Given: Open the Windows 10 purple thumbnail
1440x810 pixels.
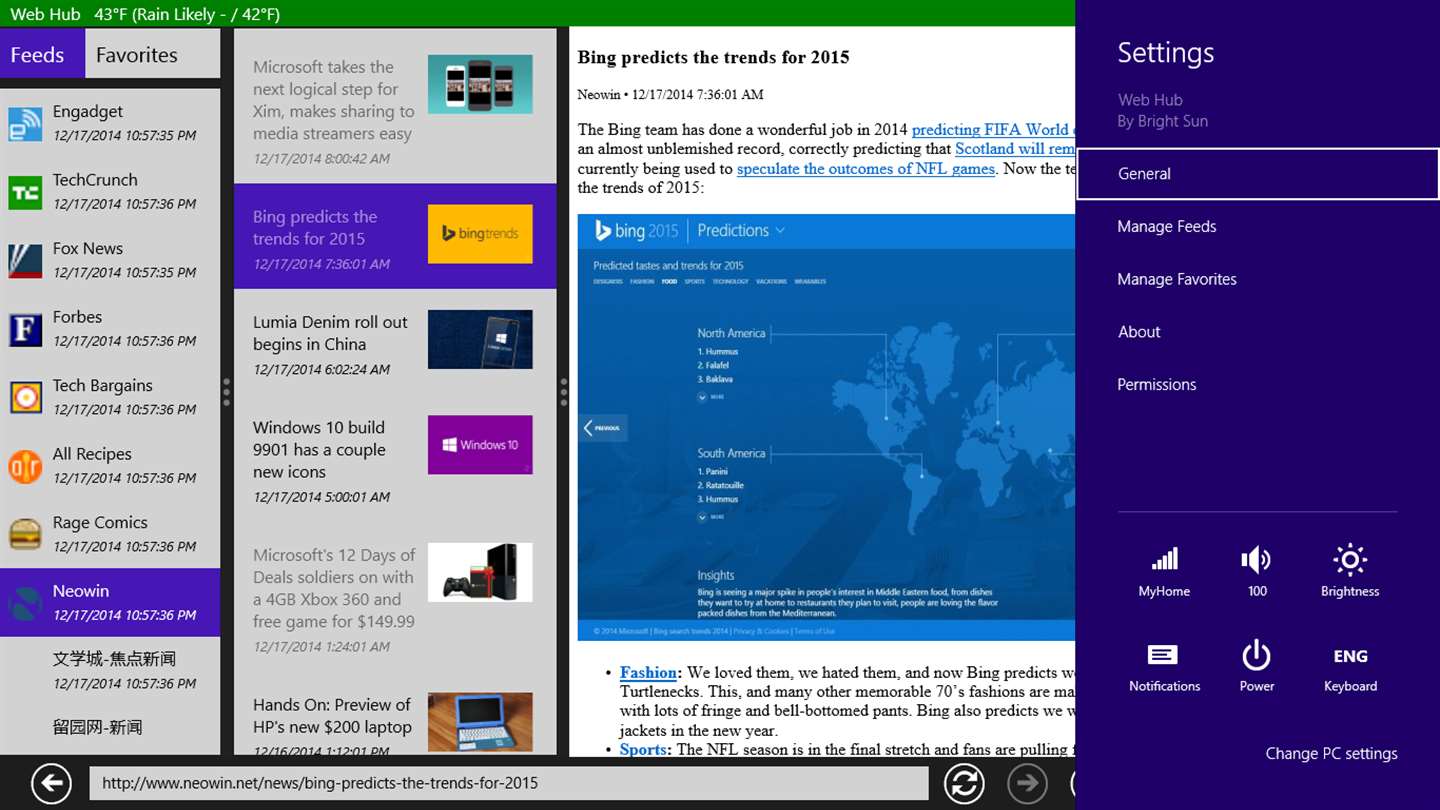Looking at the screenshot, I should tap(480, 445).
